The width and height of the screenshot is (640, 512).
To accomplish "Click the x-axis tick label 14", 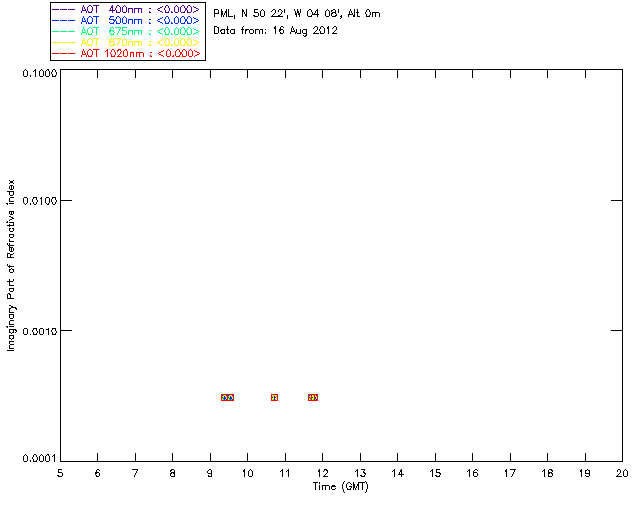I will click(x=398, y=473).
